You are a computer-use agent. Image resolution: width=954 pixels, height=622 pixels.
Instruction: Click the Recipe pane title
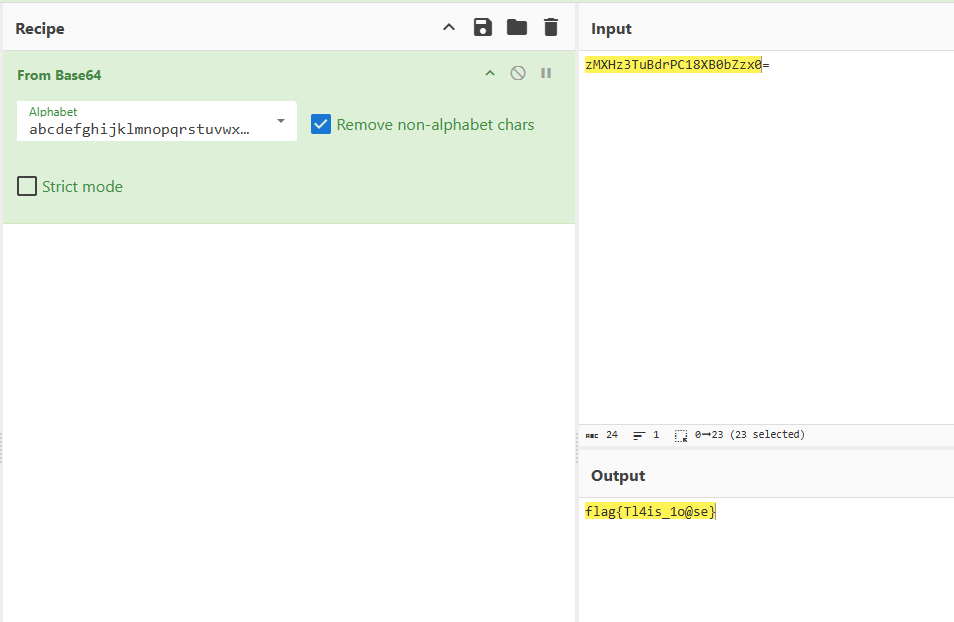40,29
